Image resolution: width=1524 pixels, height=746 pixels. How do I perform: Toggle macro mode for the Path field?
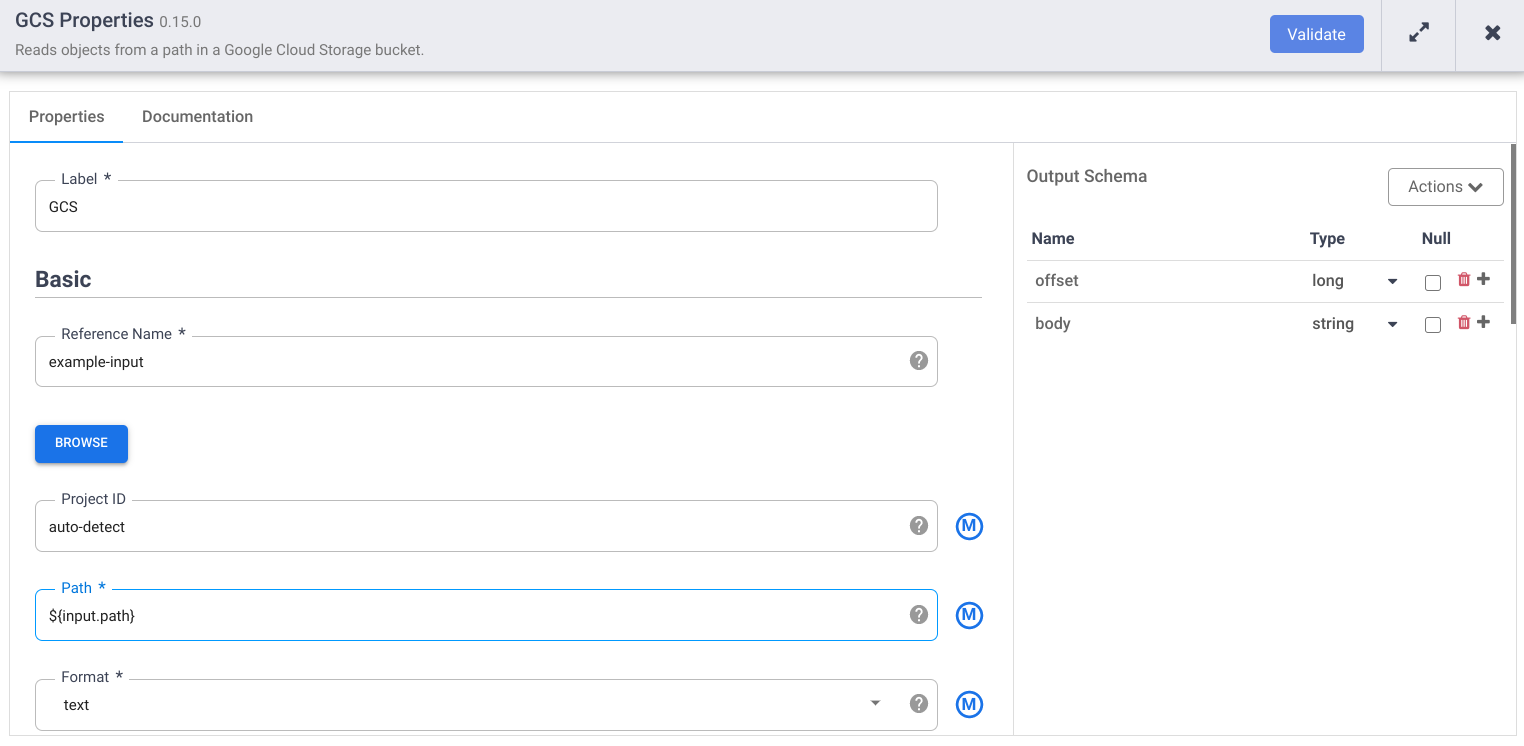pos(969,615)
